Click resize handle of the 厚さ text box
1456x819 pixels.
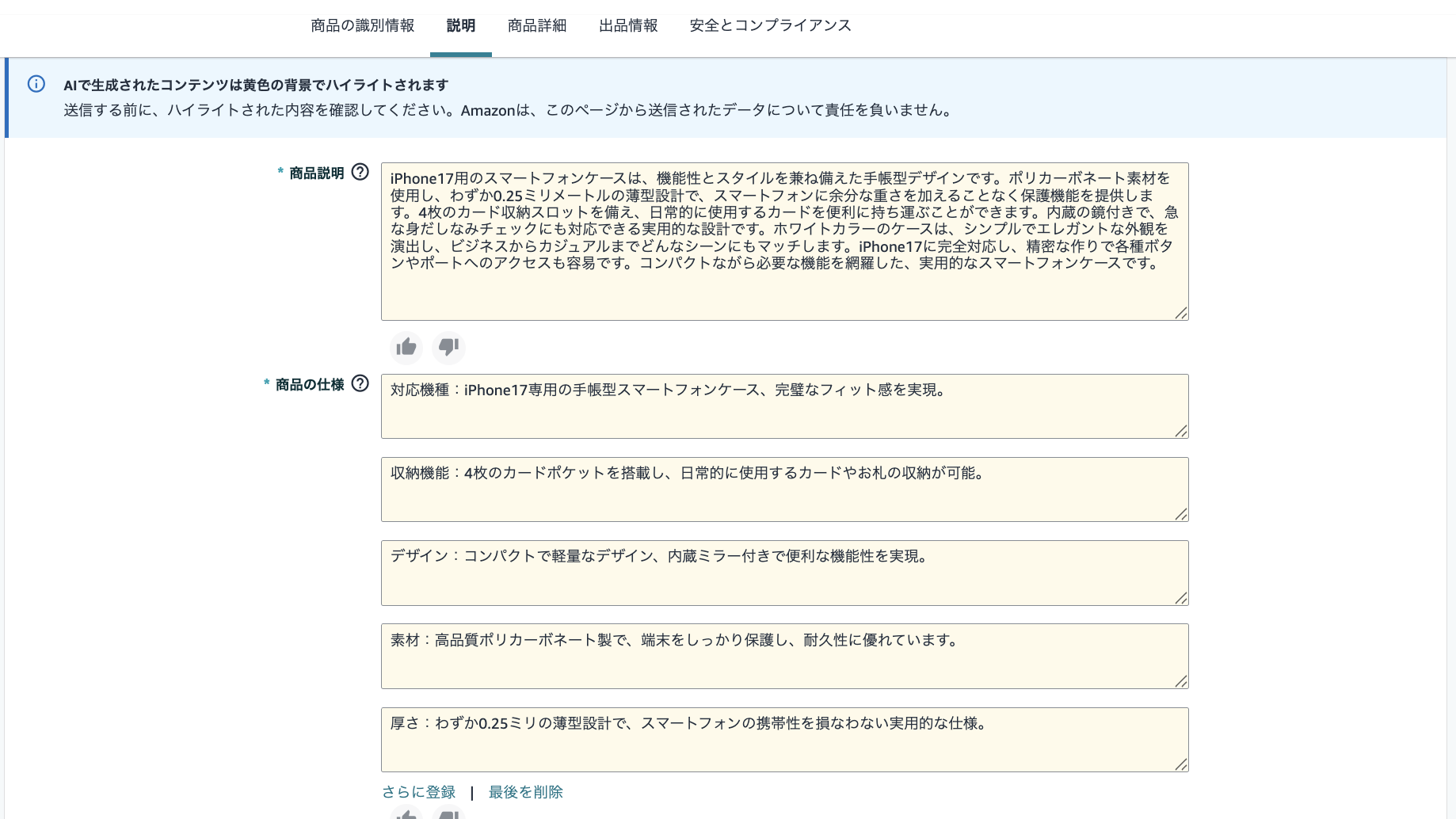pos(1180,764)
